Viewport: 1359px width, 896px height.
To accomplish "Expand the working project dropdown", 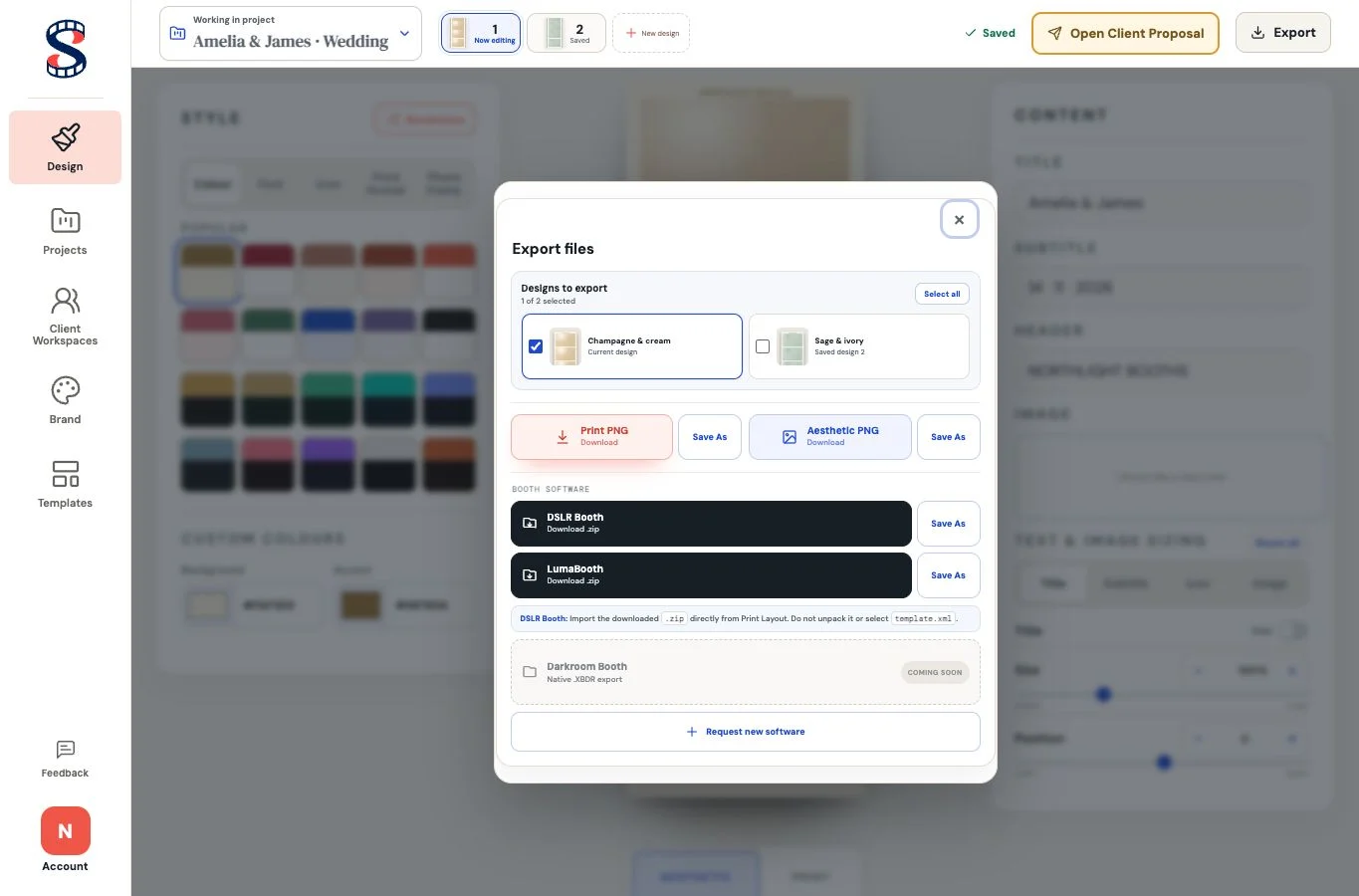I will click(291, 34).
